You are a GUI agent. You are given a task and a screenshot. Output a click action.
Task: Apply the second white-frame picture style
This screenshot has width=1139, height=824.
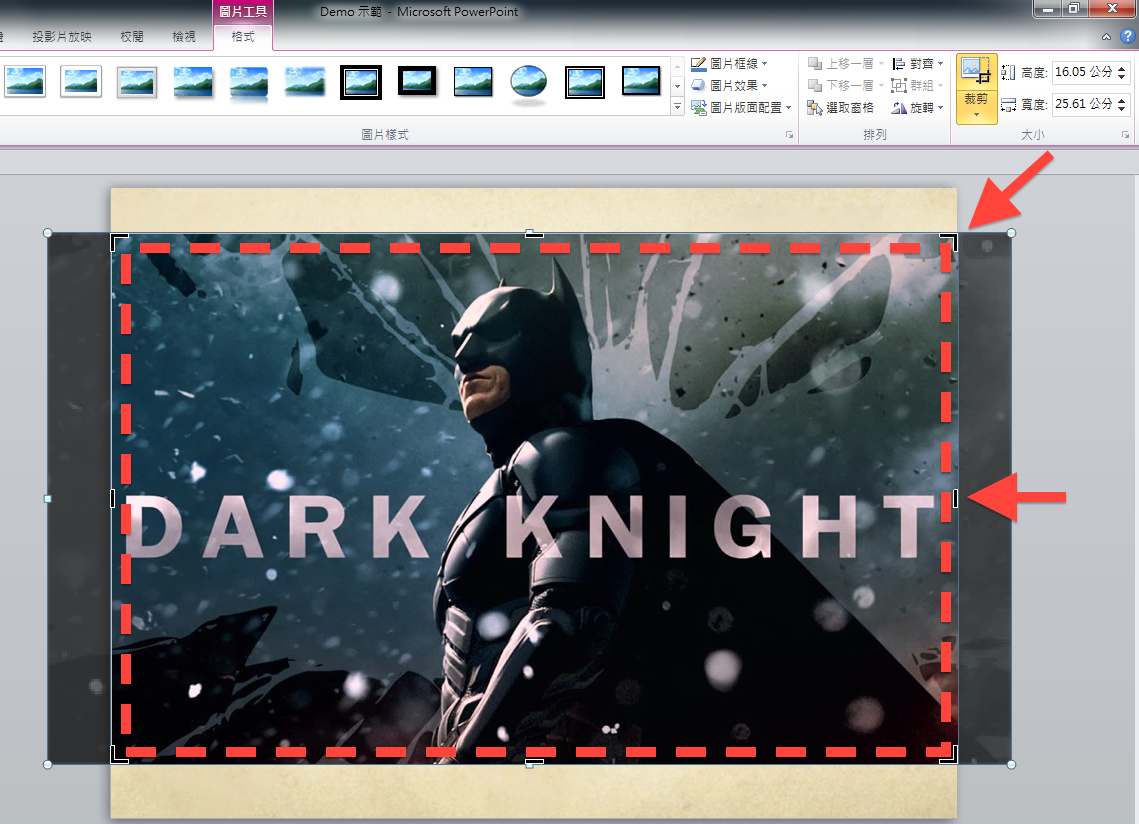coord(81,81)
